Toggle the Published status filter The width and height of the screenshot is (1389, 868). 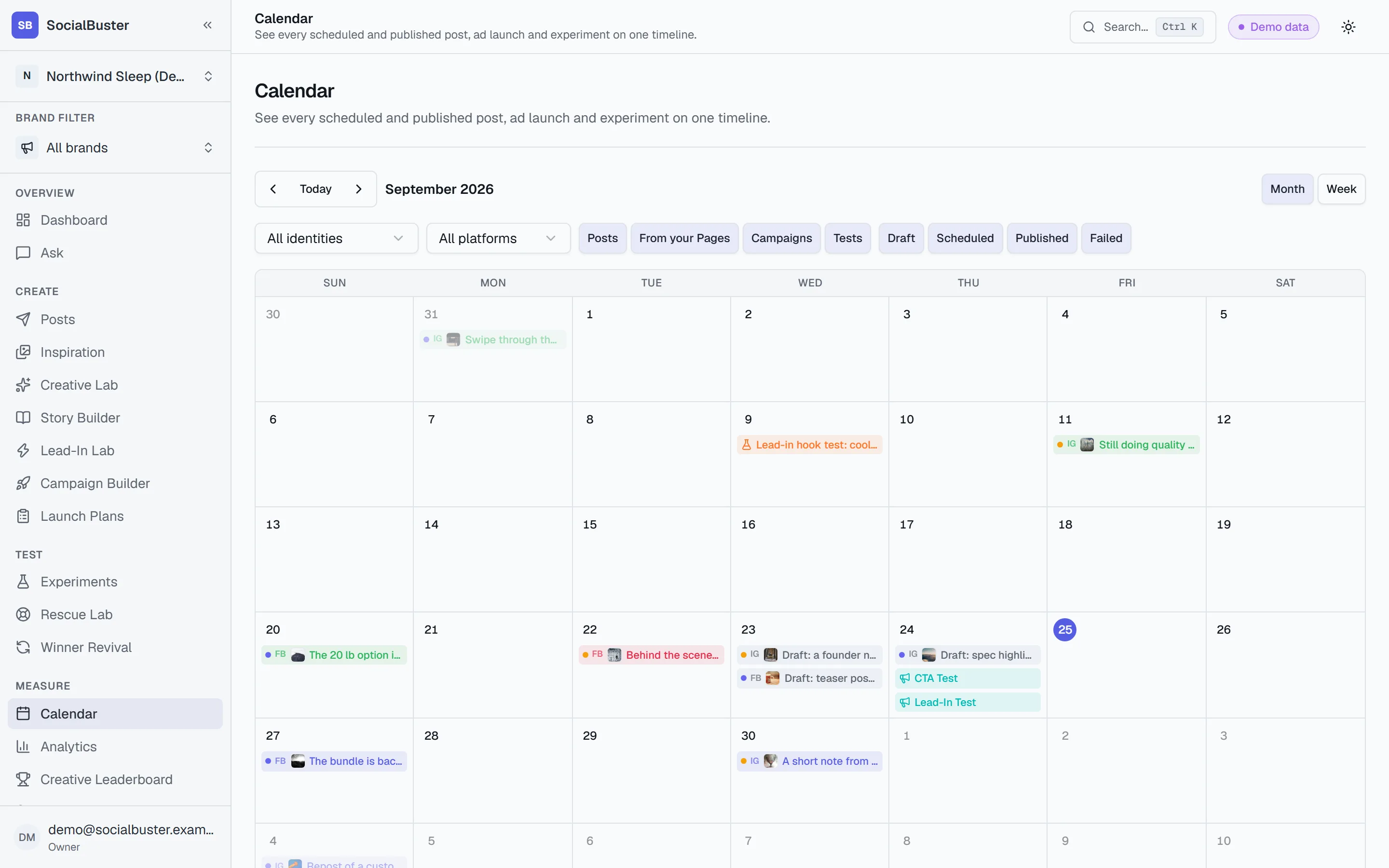pyautogui.click(x=1041, y=238)
